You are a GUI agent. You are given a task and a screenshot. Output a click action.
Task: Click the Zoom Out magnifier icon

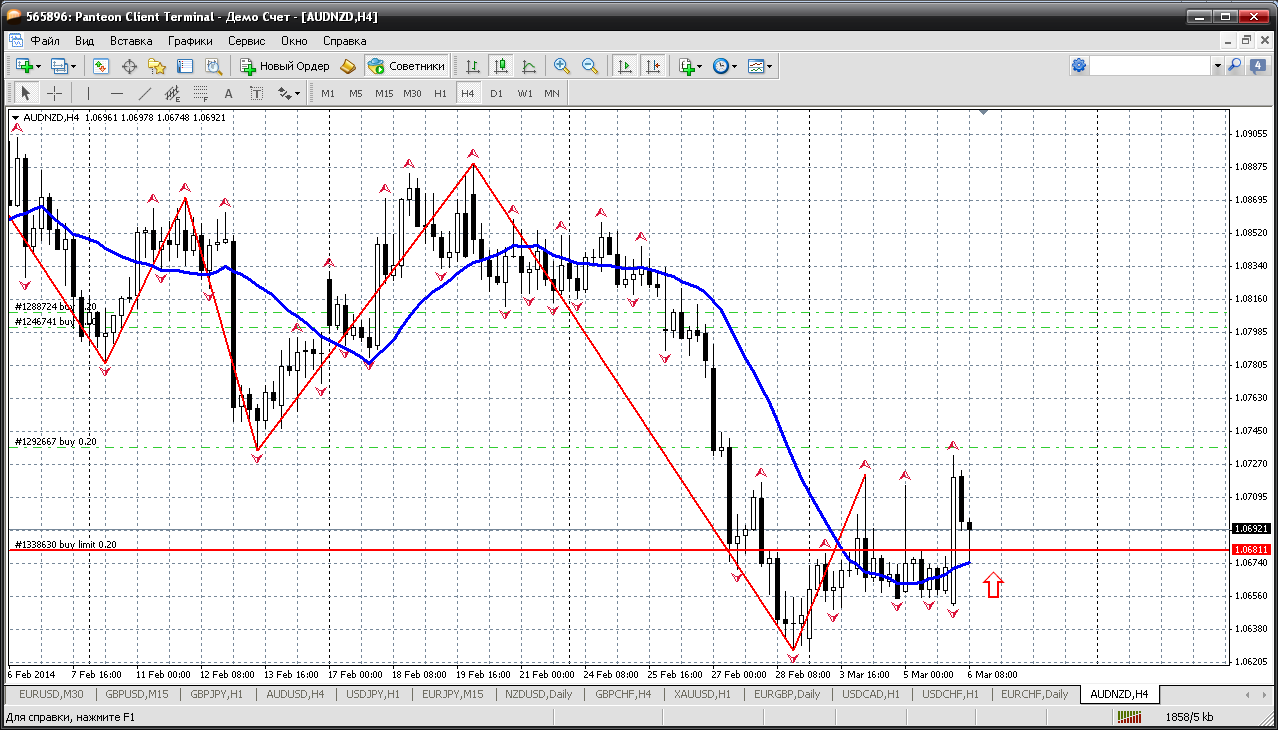590,66
